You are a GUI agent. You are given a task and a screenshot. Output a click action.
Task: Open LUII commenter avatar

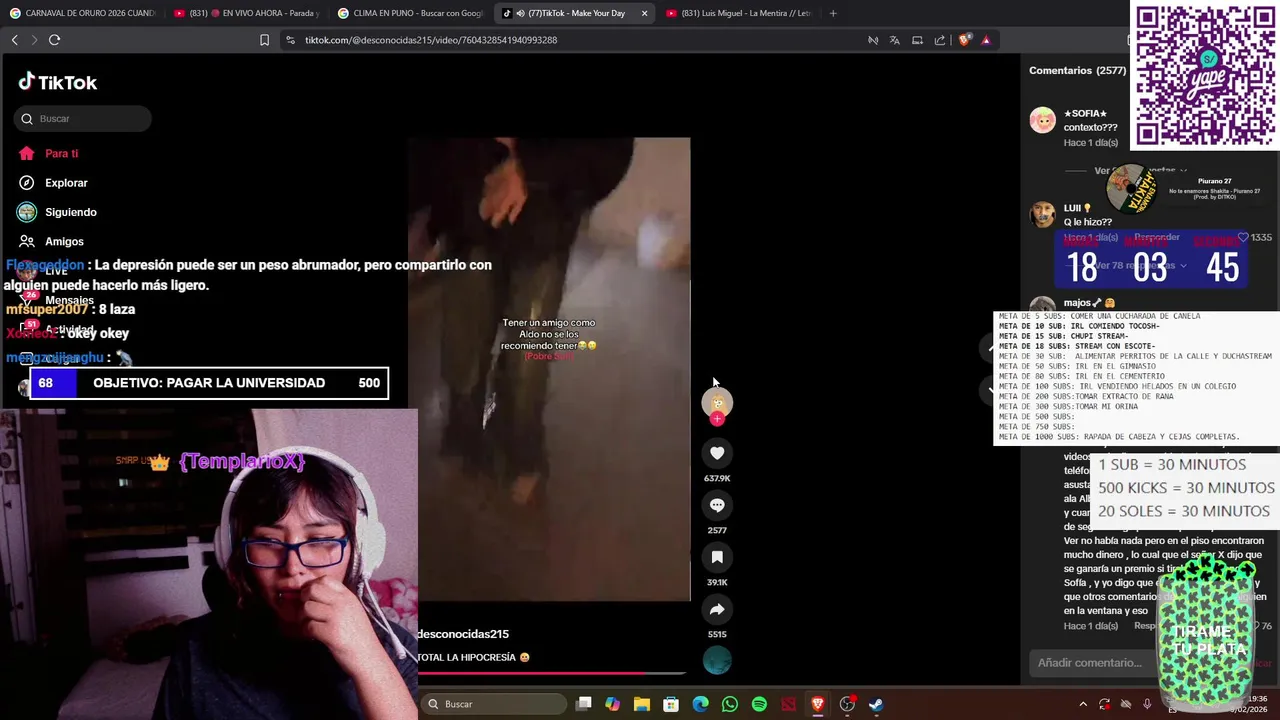1043,214
